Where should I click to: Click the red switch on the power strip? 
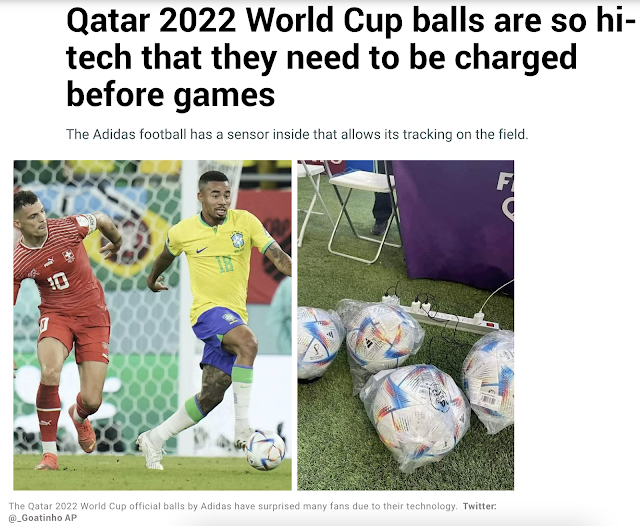[490, 325]
